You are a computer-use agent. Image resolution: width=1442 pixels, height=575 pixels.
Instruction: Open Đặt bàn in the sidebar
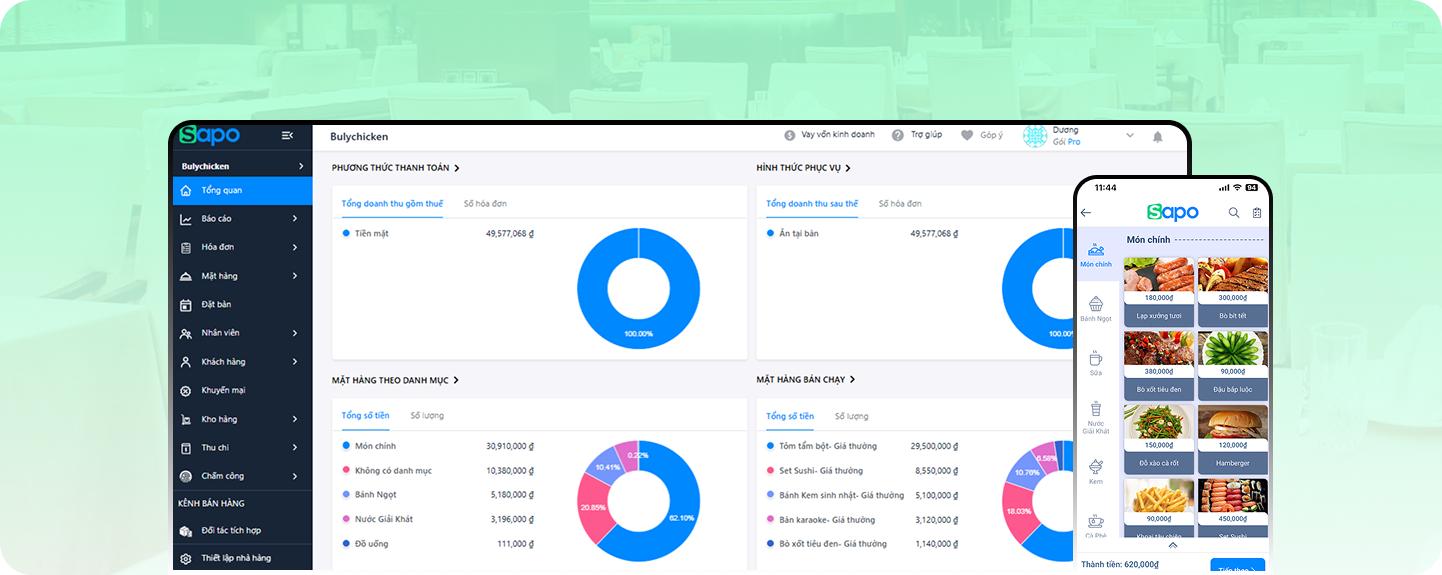[x=216, y=304]
